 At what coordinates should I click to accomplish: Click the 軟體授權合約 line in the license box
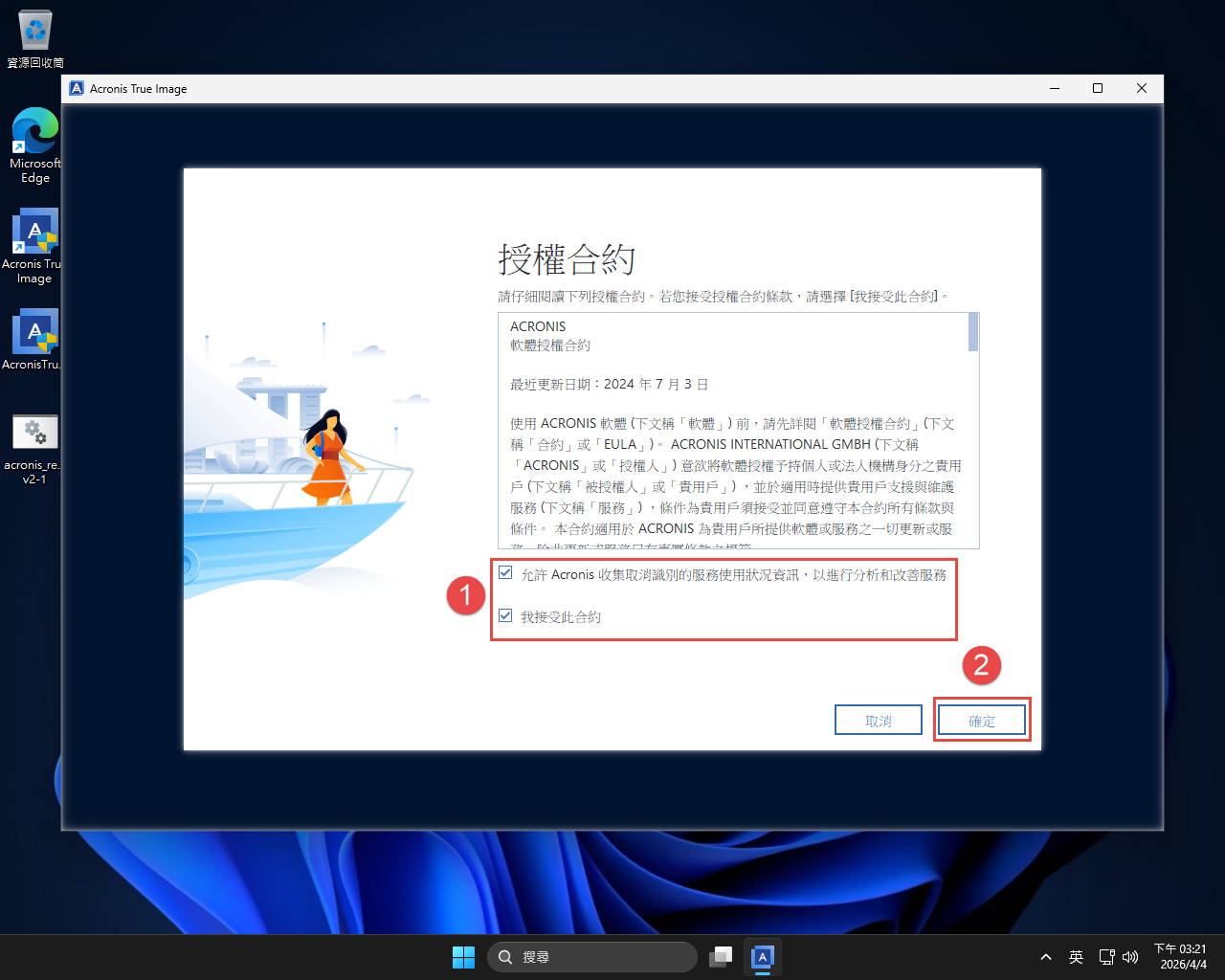(550, 345)
